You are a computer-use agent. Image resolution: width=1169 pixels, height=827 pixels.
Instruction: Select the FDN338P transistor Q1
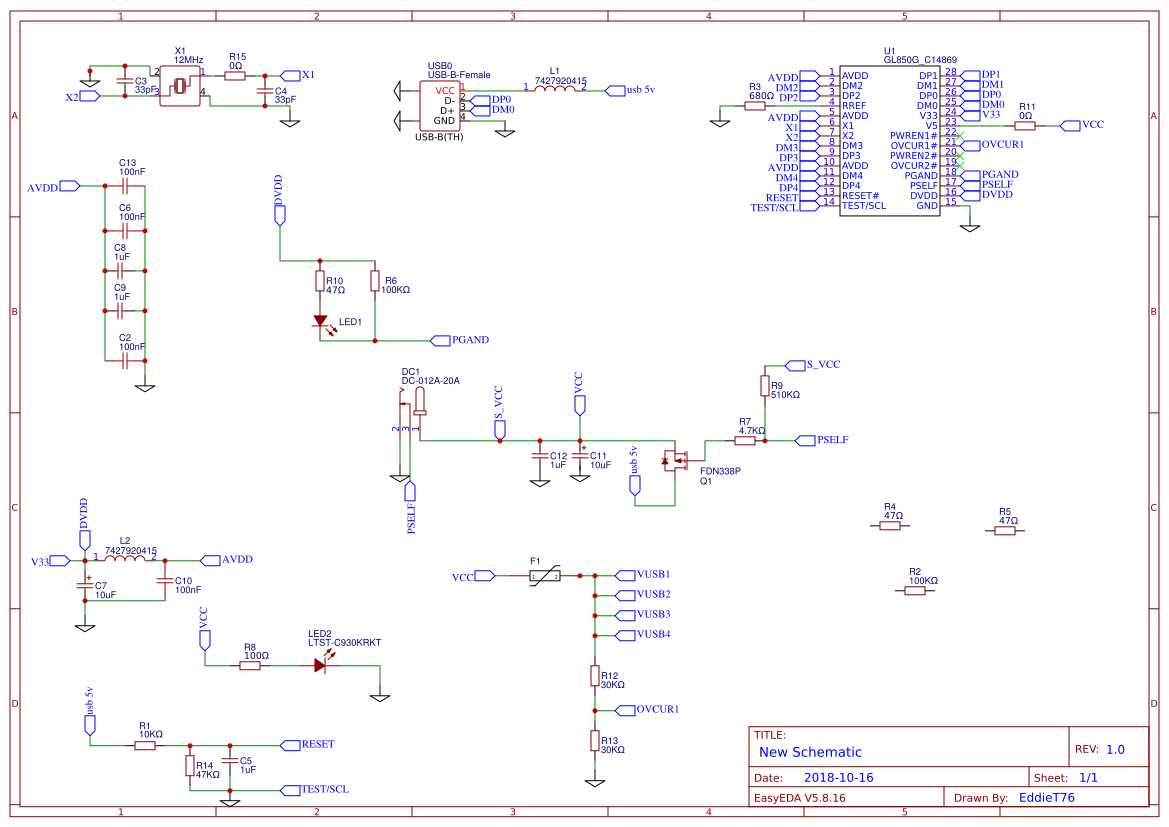tap(675, 459)
